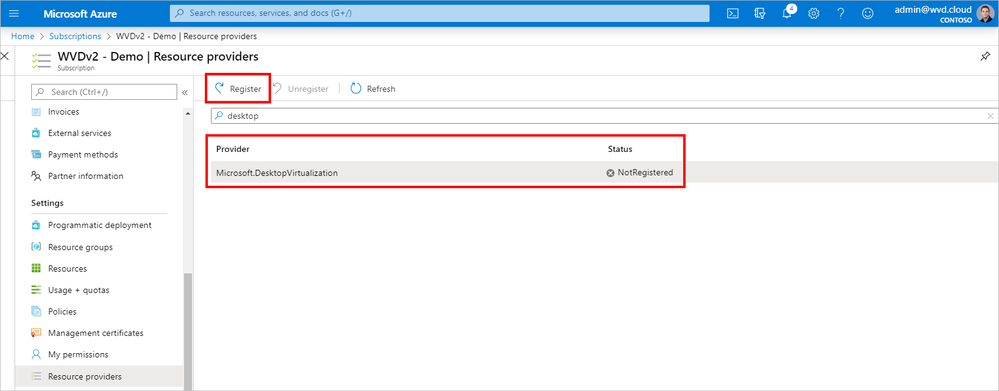The height and width of the screenshot is (391, 999).
Task: Open Cloud Shell from the top bar
Action: tap(733, 13)
